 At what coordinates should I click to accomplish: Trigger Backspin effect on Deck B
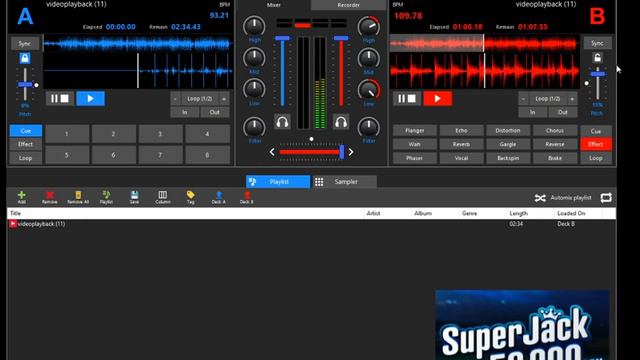click(508, 158)
